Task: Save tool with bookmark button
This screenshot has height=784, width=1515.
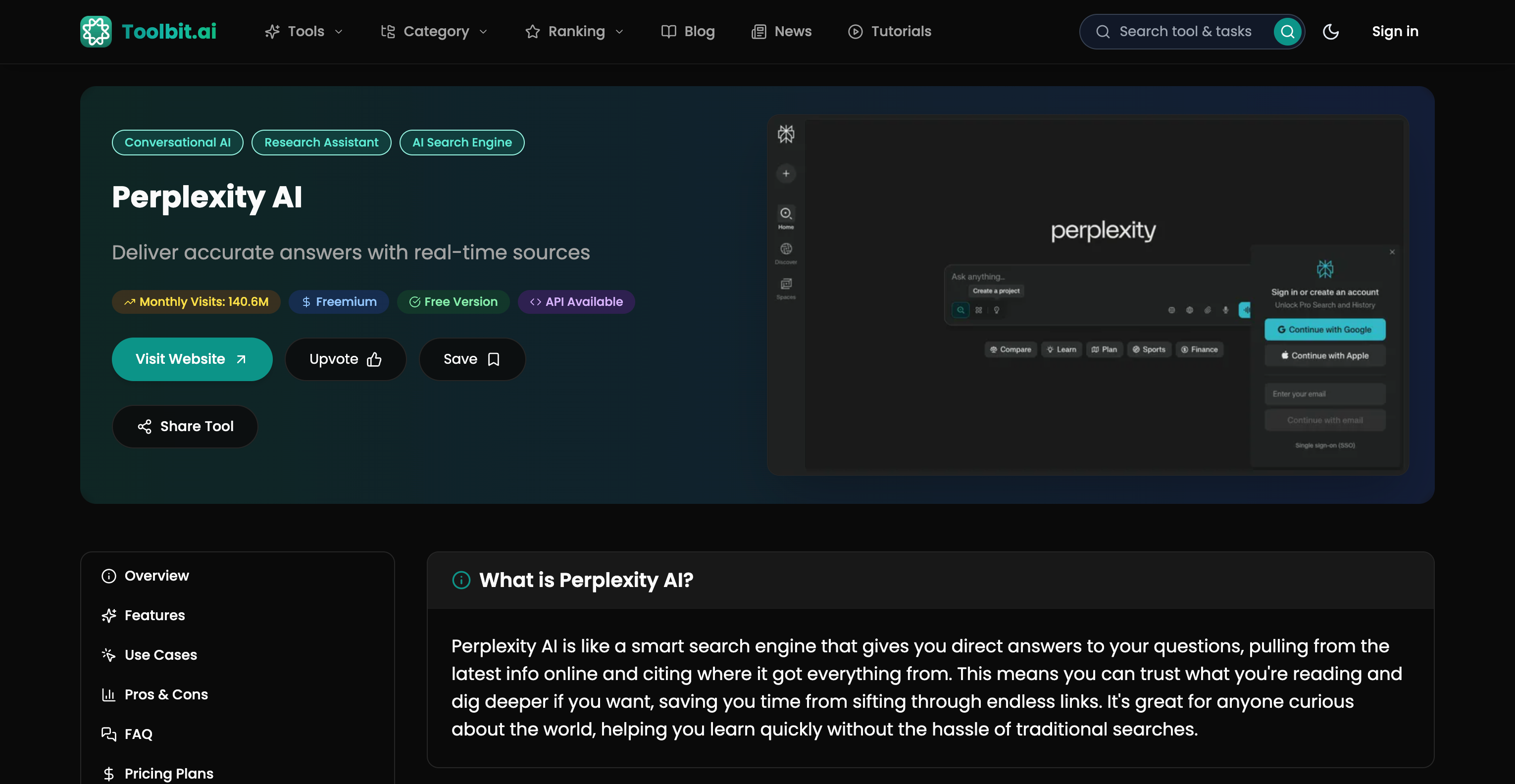Action: [472, 359]
